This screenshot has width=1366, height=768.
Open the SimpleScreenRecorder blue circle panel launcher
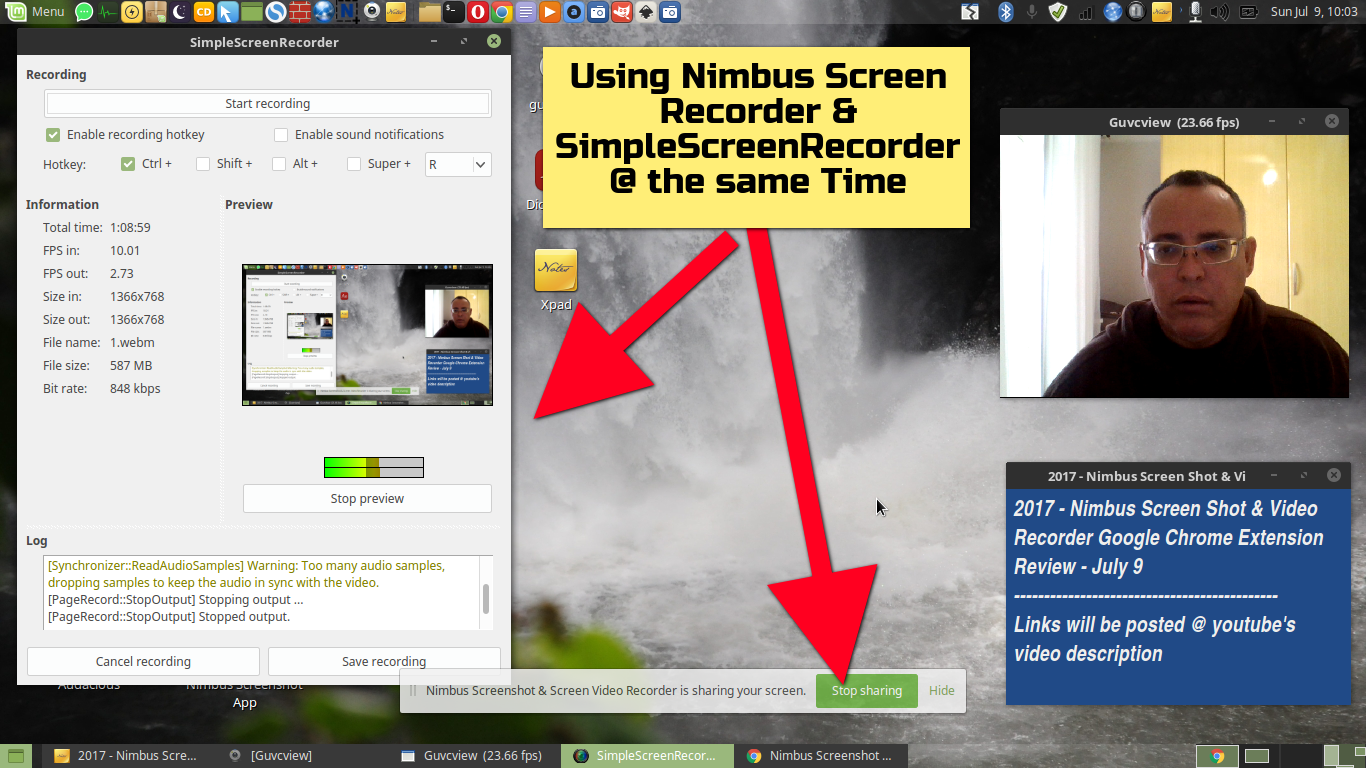[276, 12]
